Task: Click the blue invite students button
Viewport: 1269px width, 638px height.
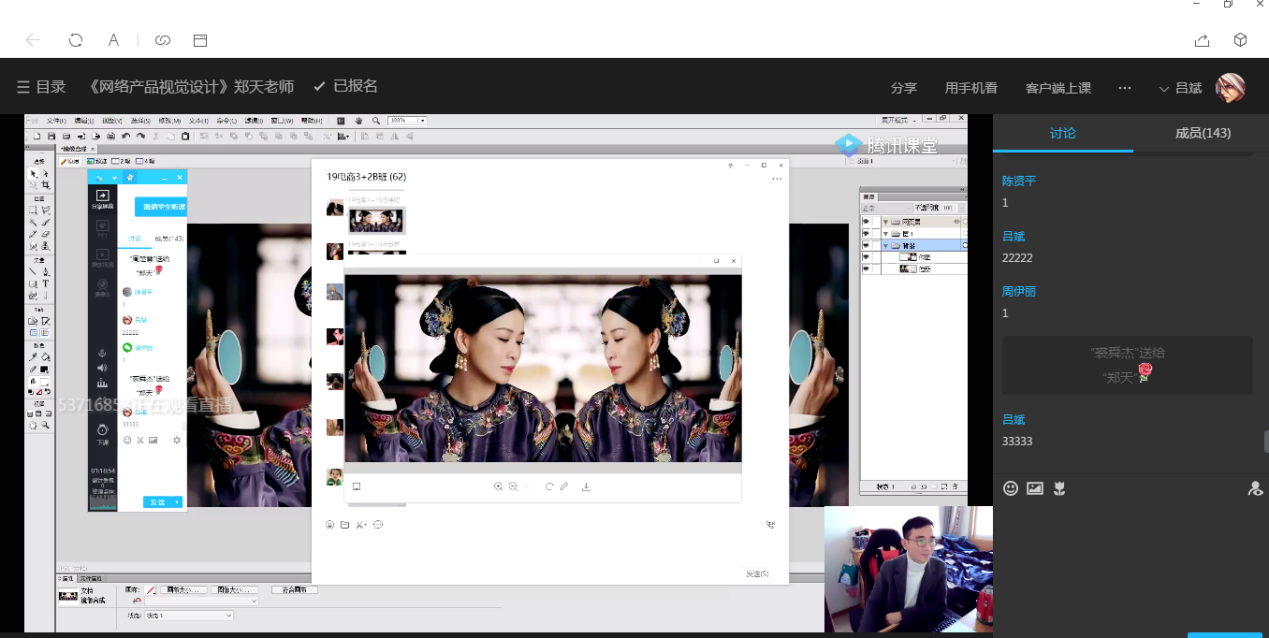Action: click(x=160, y=207)
